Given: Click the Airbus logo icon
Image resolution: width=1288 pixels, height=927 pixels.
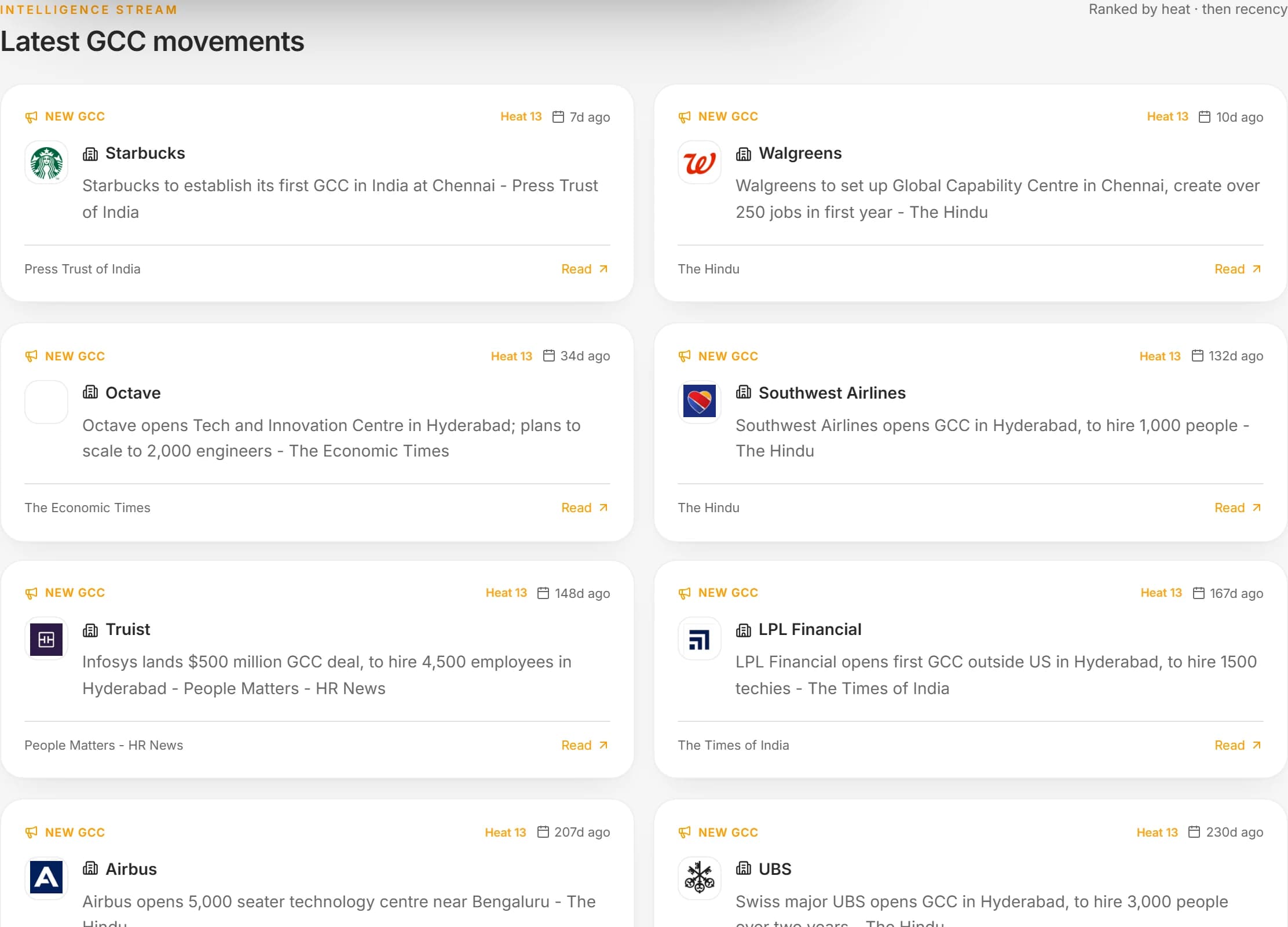Looking at the screenshot, I should click(46, 878).
